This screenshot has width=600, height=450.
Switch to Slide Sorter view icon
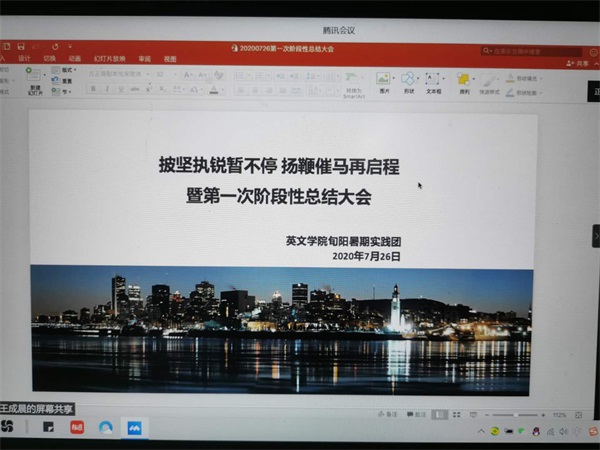(x=456, y=414)
